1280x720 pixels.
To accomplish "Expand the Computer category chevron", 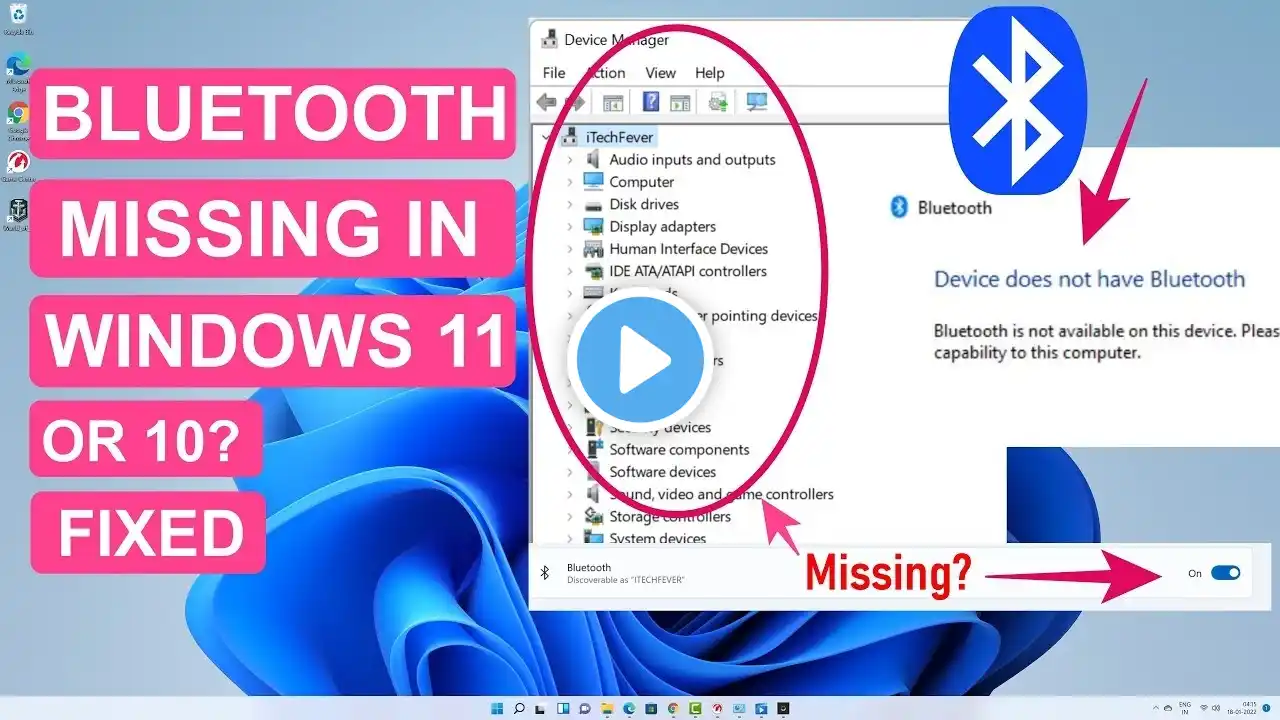I will click(570, 182).
